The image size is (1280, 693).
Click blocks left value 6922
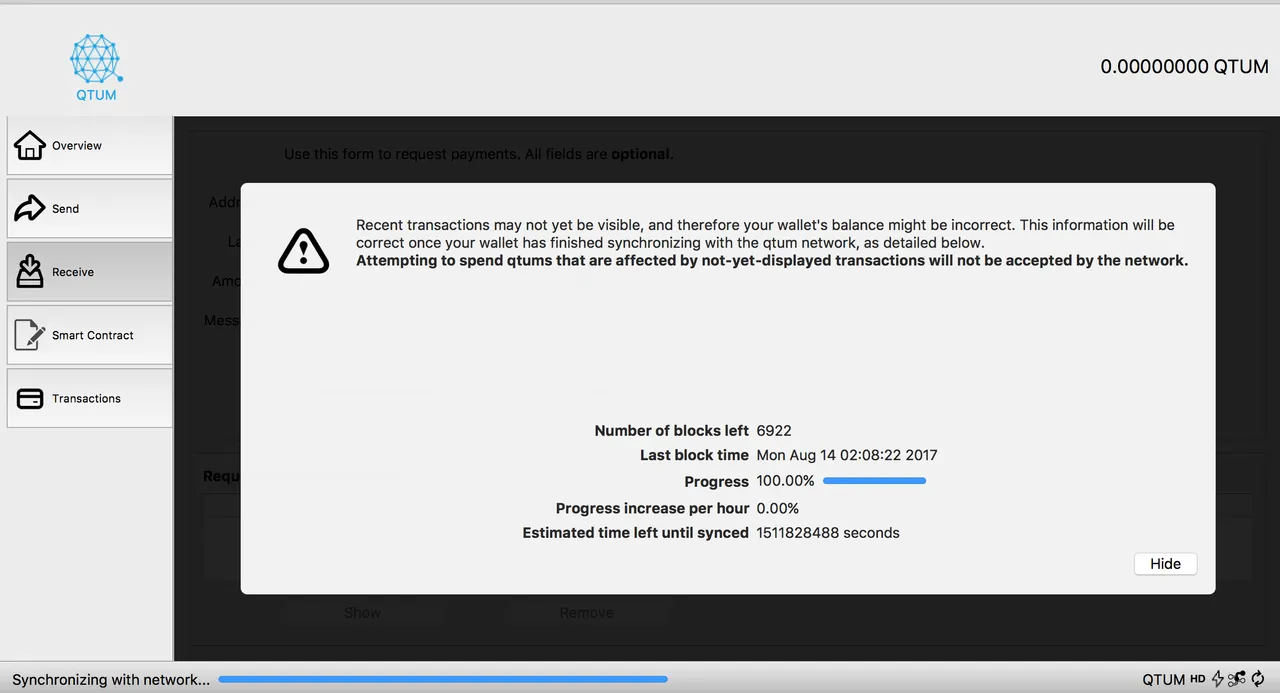pos(774,430)
